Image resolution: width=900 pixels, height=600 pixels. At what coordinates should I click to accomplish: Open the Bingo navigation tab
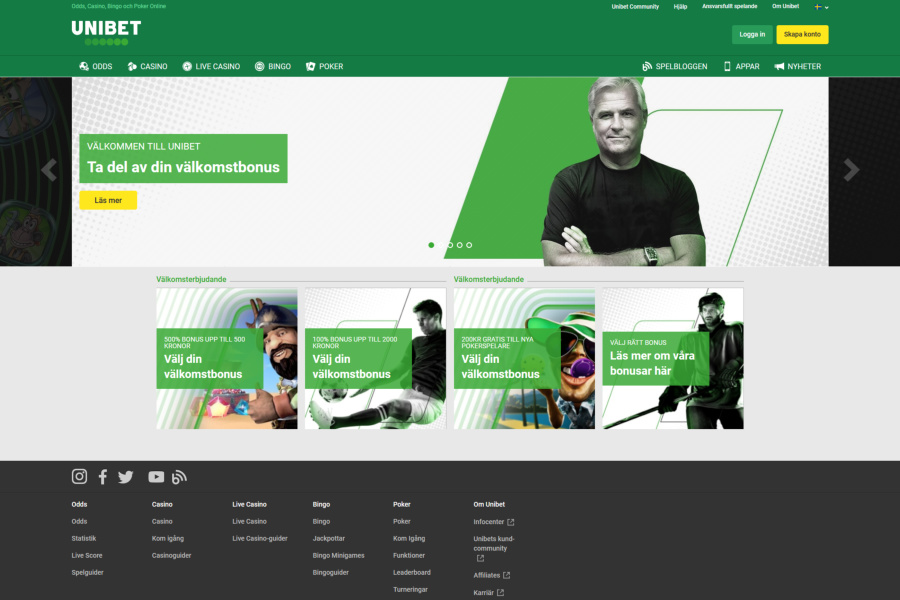pos(273,67)
